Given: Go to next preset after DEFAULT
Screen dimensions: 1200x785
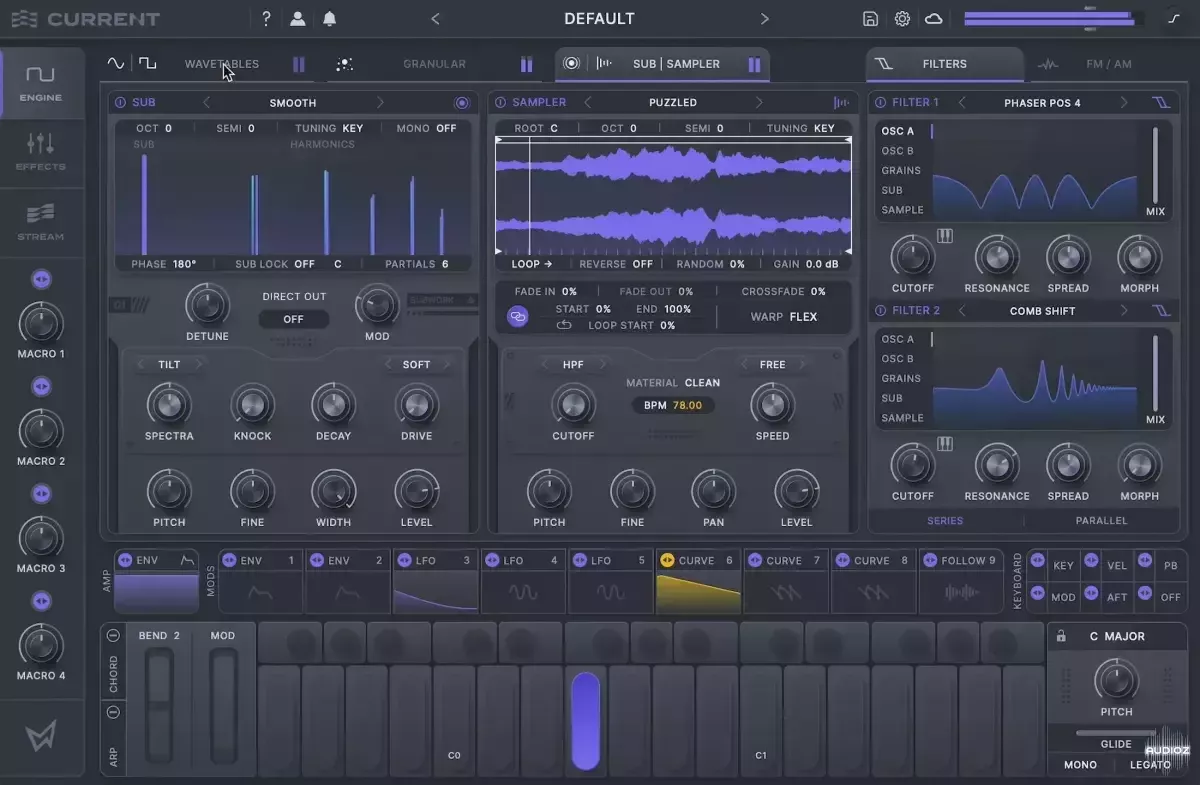Looking at the screenshot, I should pyautogui.click(x=765, y=19).
